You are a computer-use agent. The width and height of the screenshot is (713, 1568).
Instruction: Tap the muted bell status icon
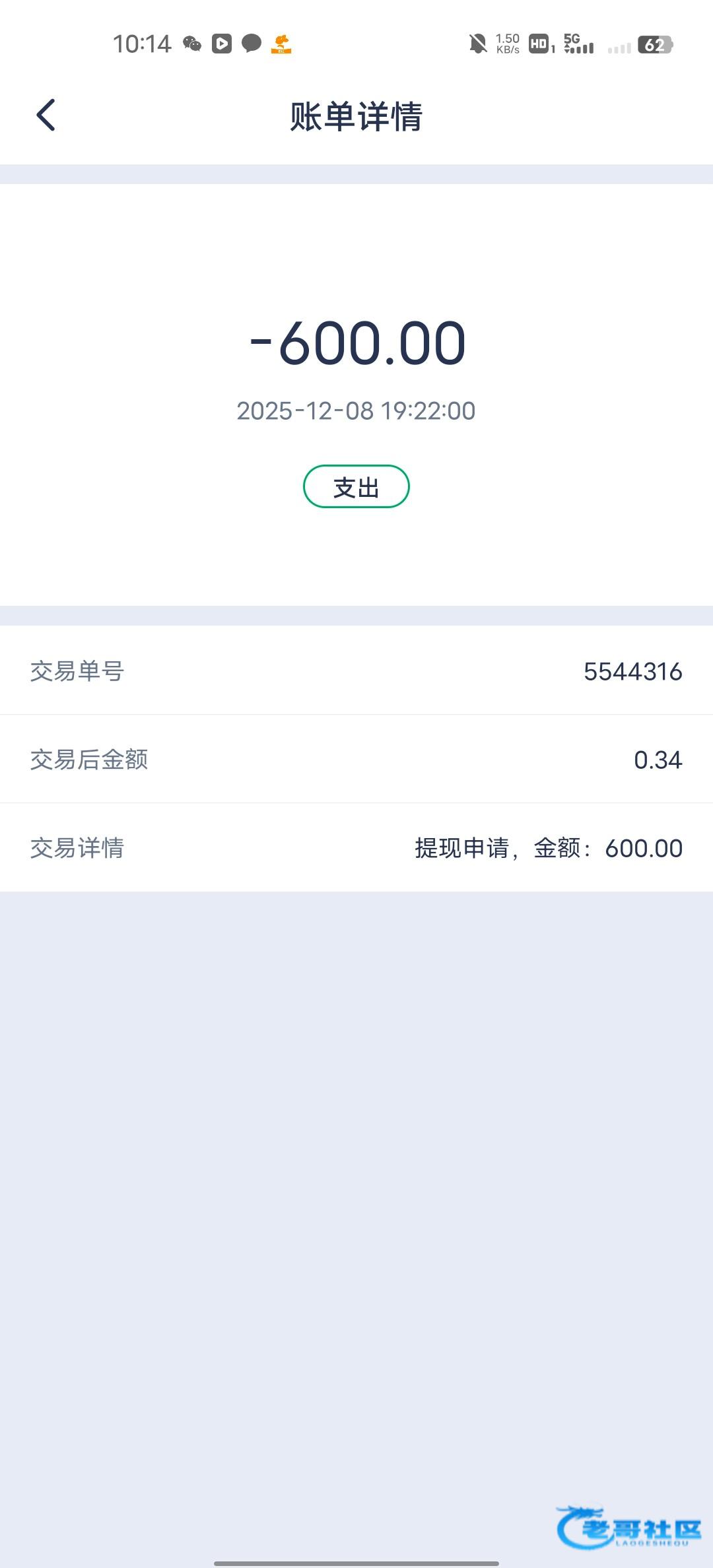[x=477, y=44]
